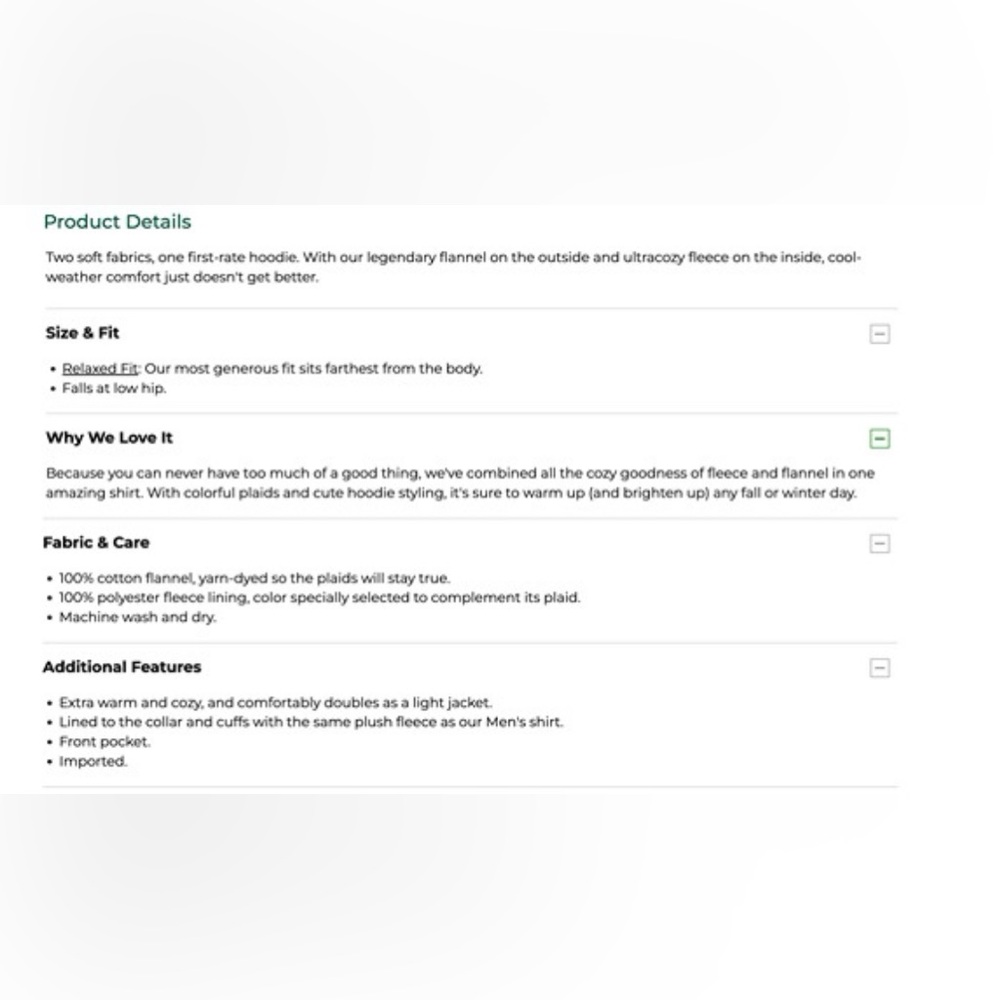Click the '100% cotton flannel' bullet

coord(254,578)
